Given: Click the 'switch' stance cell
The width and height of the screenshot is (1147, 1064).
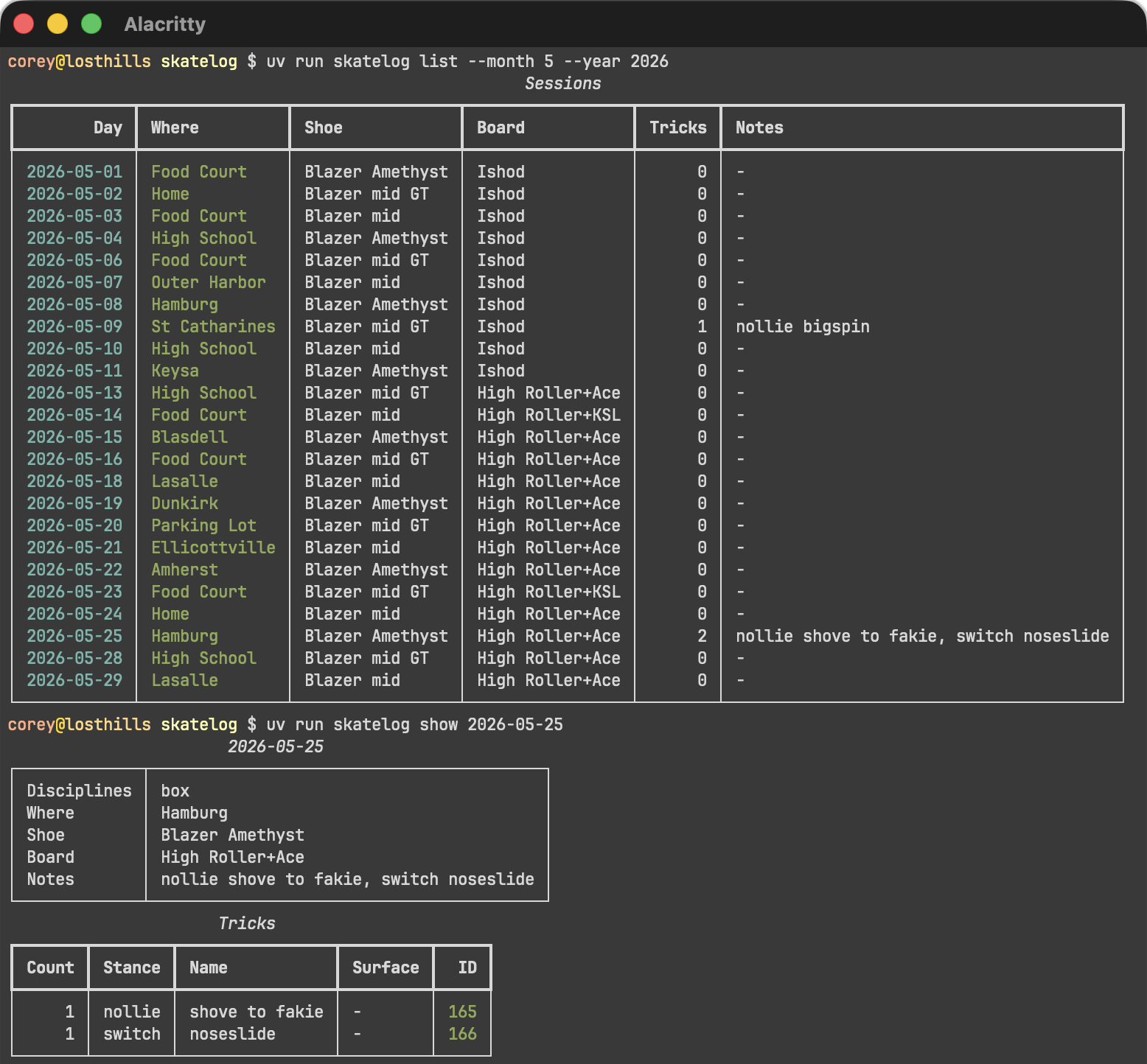Looking at the screenshot, I should [x=132, y=1034].
